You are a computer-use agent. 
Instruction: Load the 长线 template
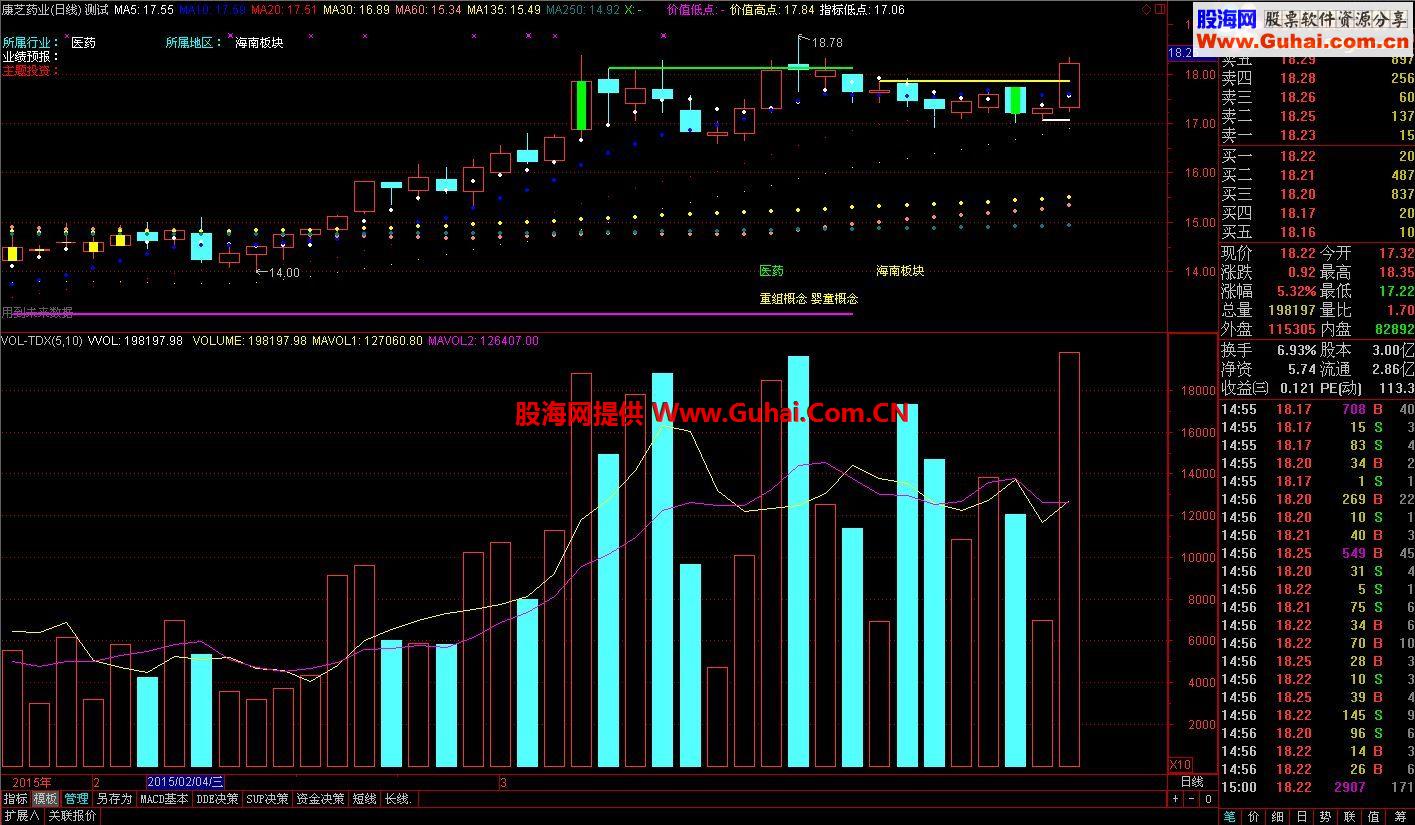point(398,799)
